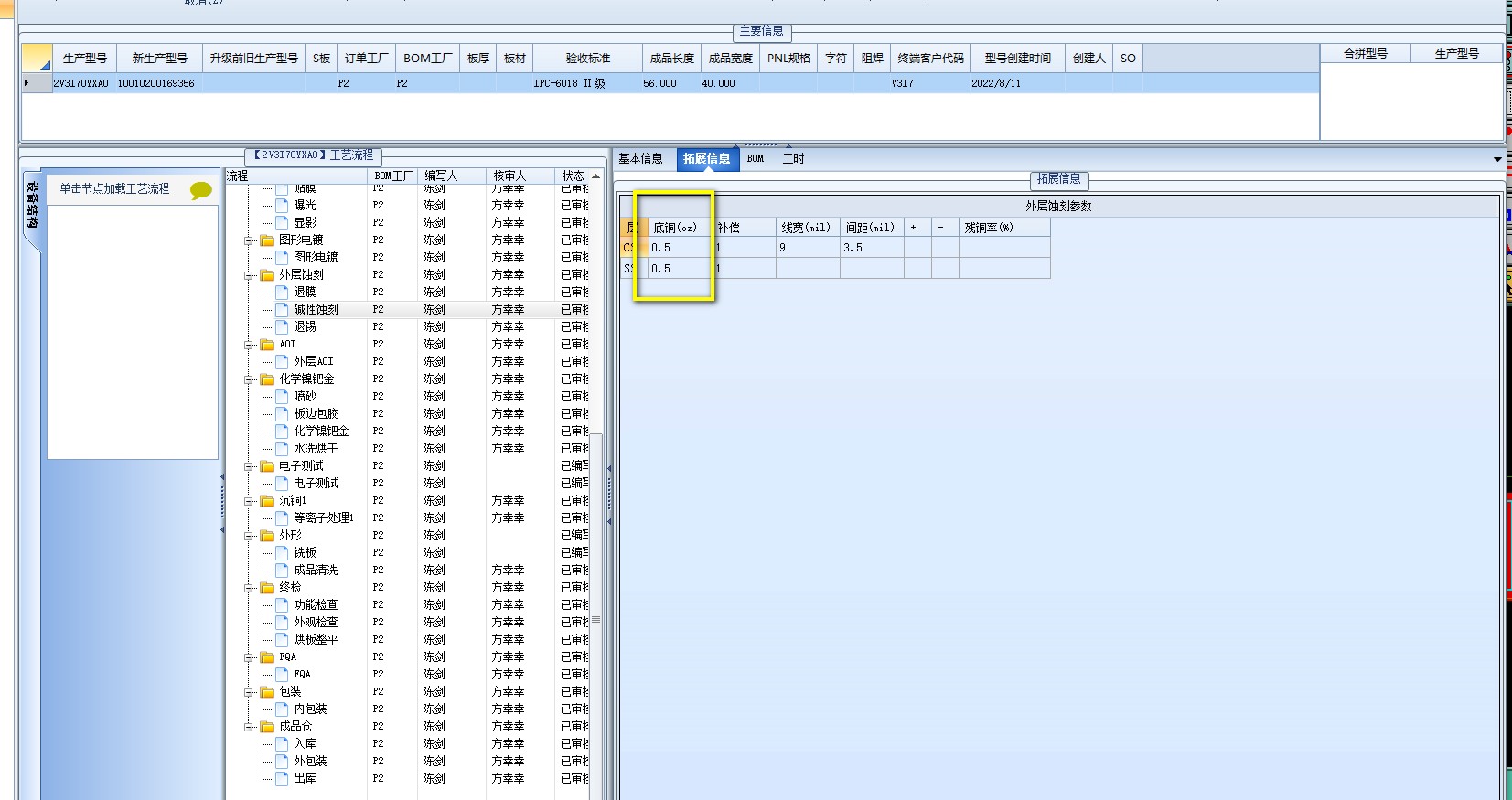Collapse the 终检 folder node
Screen dimensions: 1512x800
point(249,588)
